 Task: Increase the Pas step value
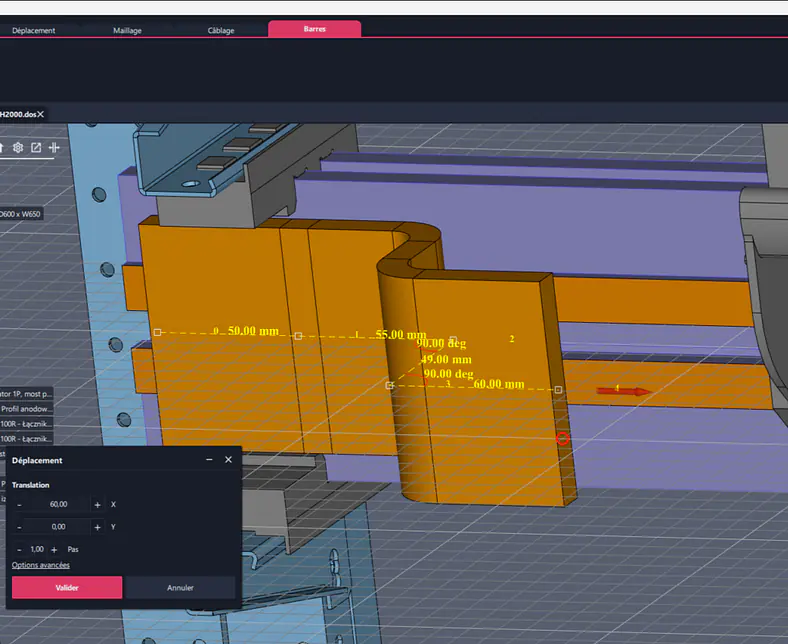click(x=54, y=549)
